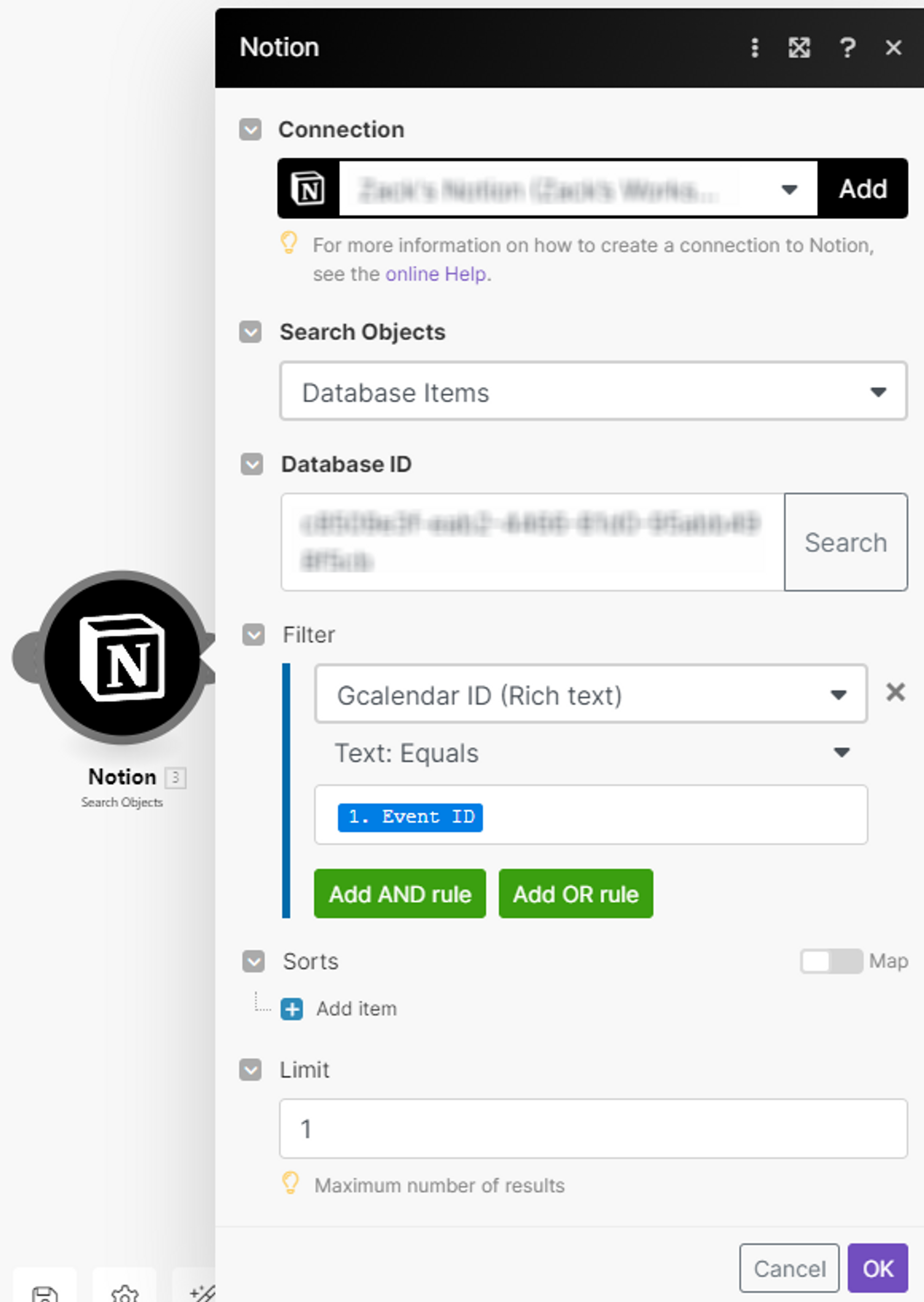Remove filter rule with the X icon
The width and height of the screenshot is (924, 1302).
[895, 692]
